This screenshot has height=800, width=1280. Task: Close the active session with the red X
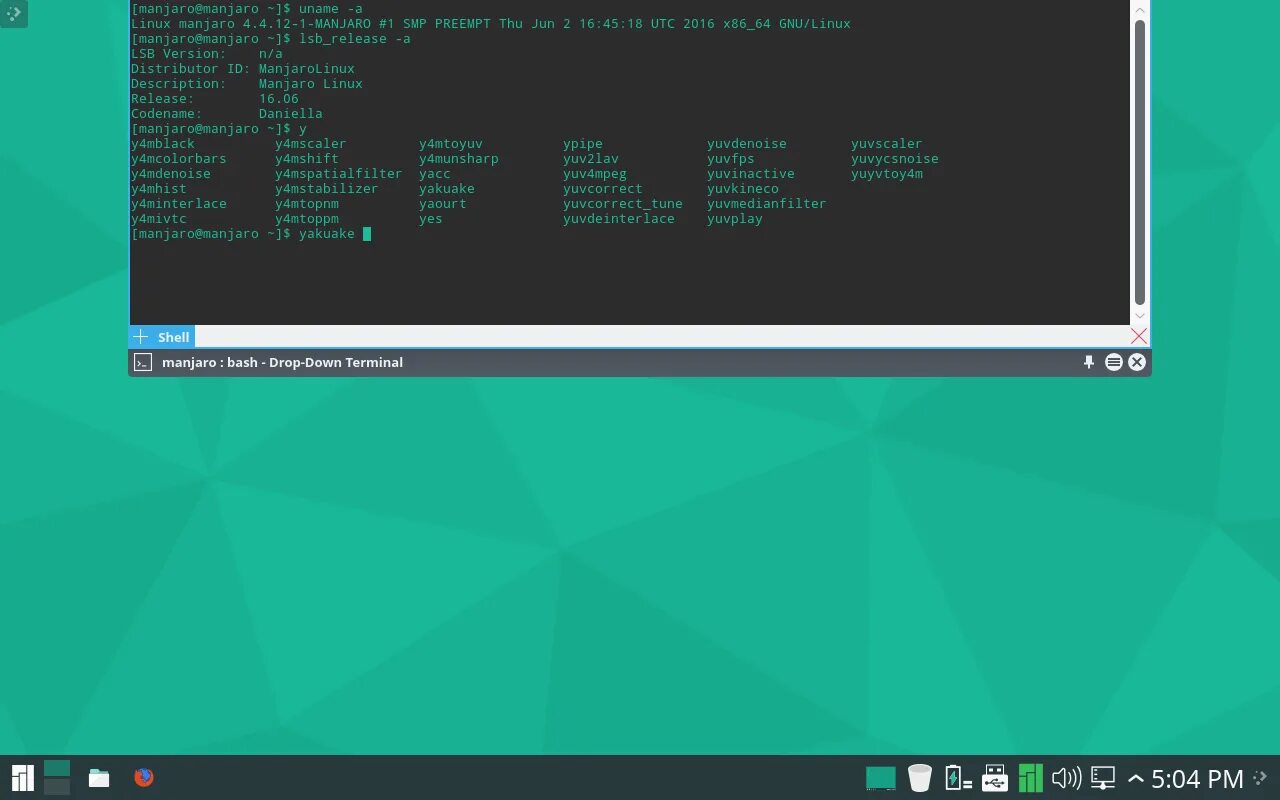pos(1139,337)
